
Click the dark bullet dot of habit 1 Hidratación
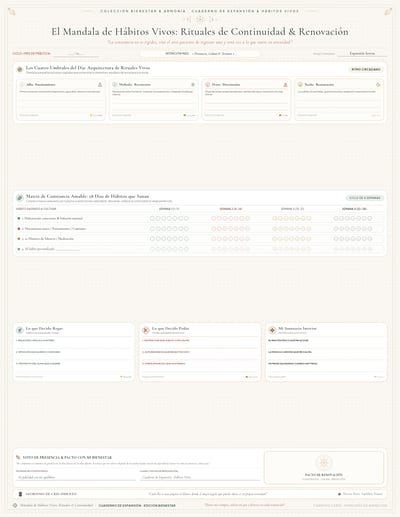point(19,218)
